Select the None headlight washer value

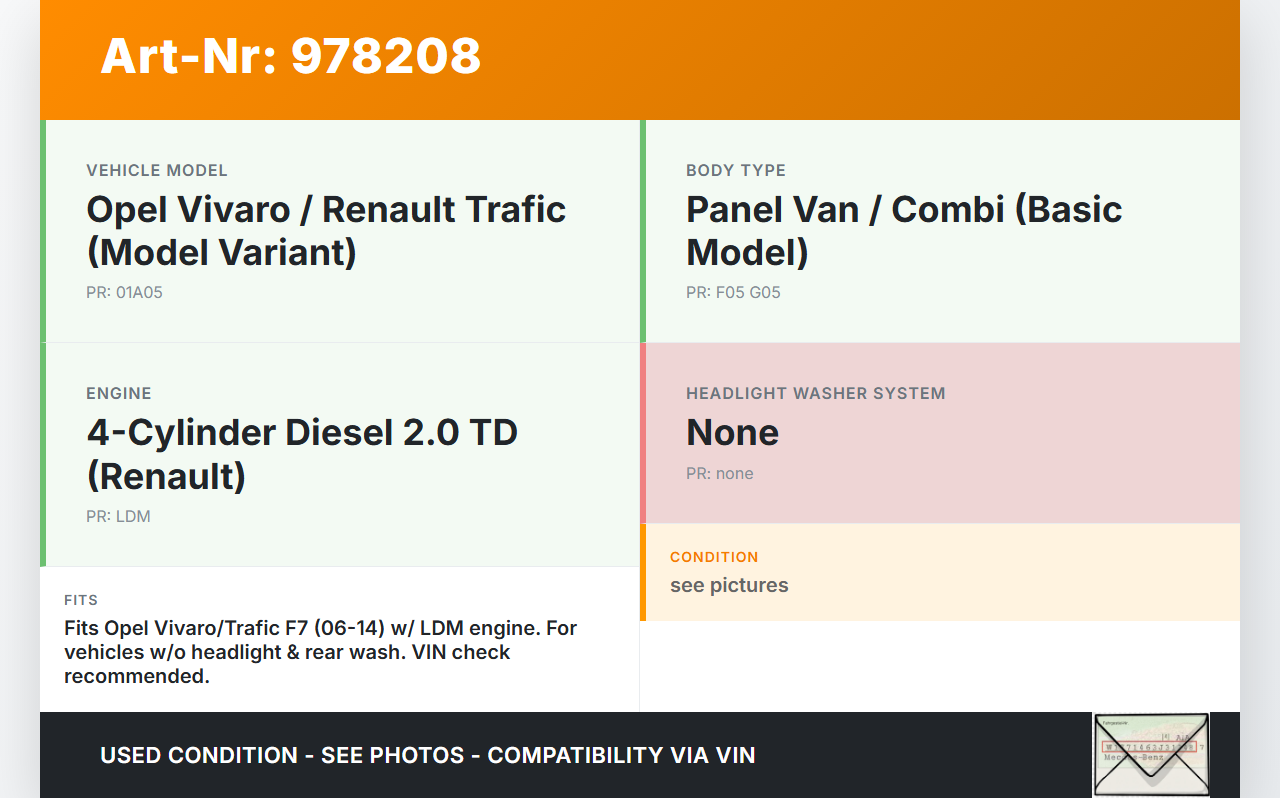[x=732, y=433]
